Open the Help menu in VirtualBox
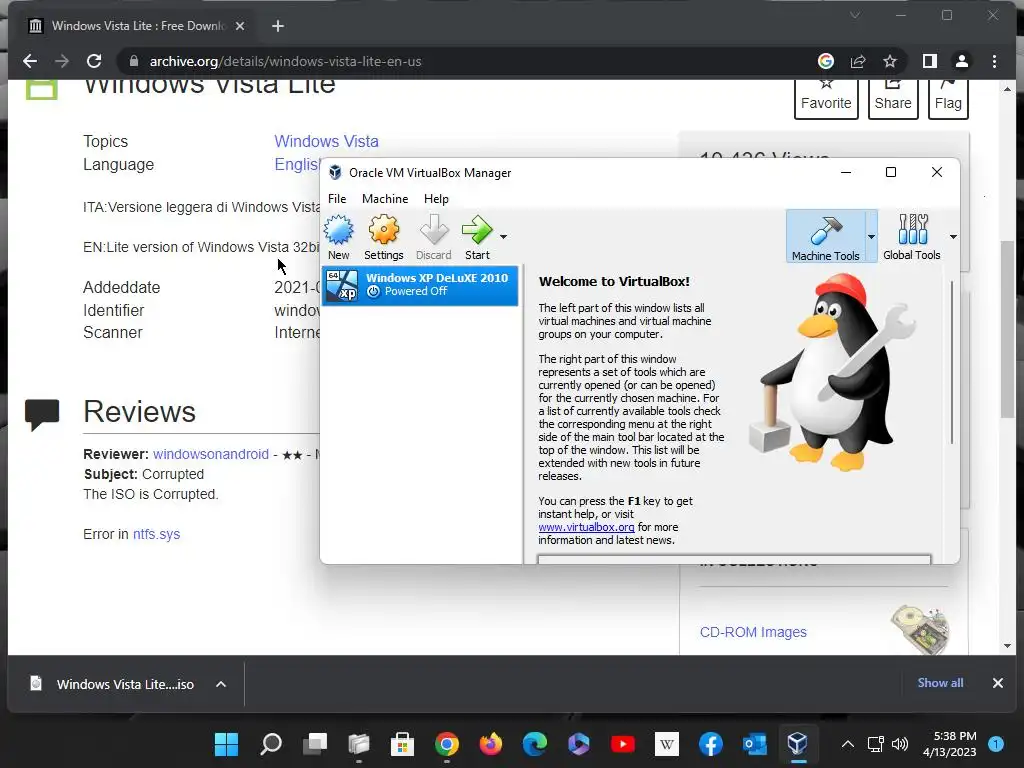This screenshot has width=1024, height=768. coord(436,199)
